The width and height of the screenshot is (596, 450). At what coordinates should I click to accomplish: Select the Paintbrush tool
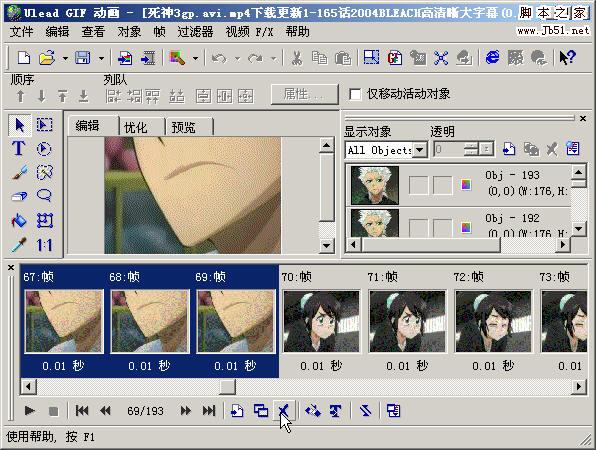pyautogui.click(x=19, y=172)
